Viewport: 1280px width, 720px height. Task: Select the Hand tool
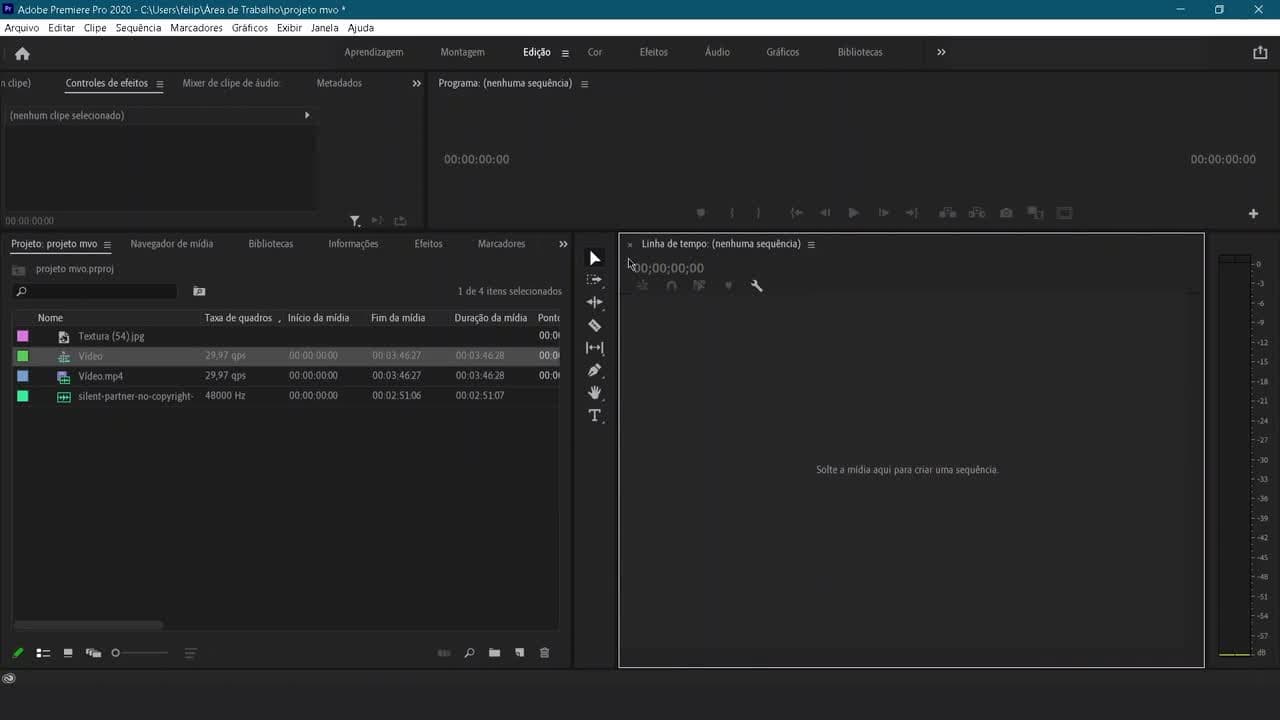pos(595,393)
